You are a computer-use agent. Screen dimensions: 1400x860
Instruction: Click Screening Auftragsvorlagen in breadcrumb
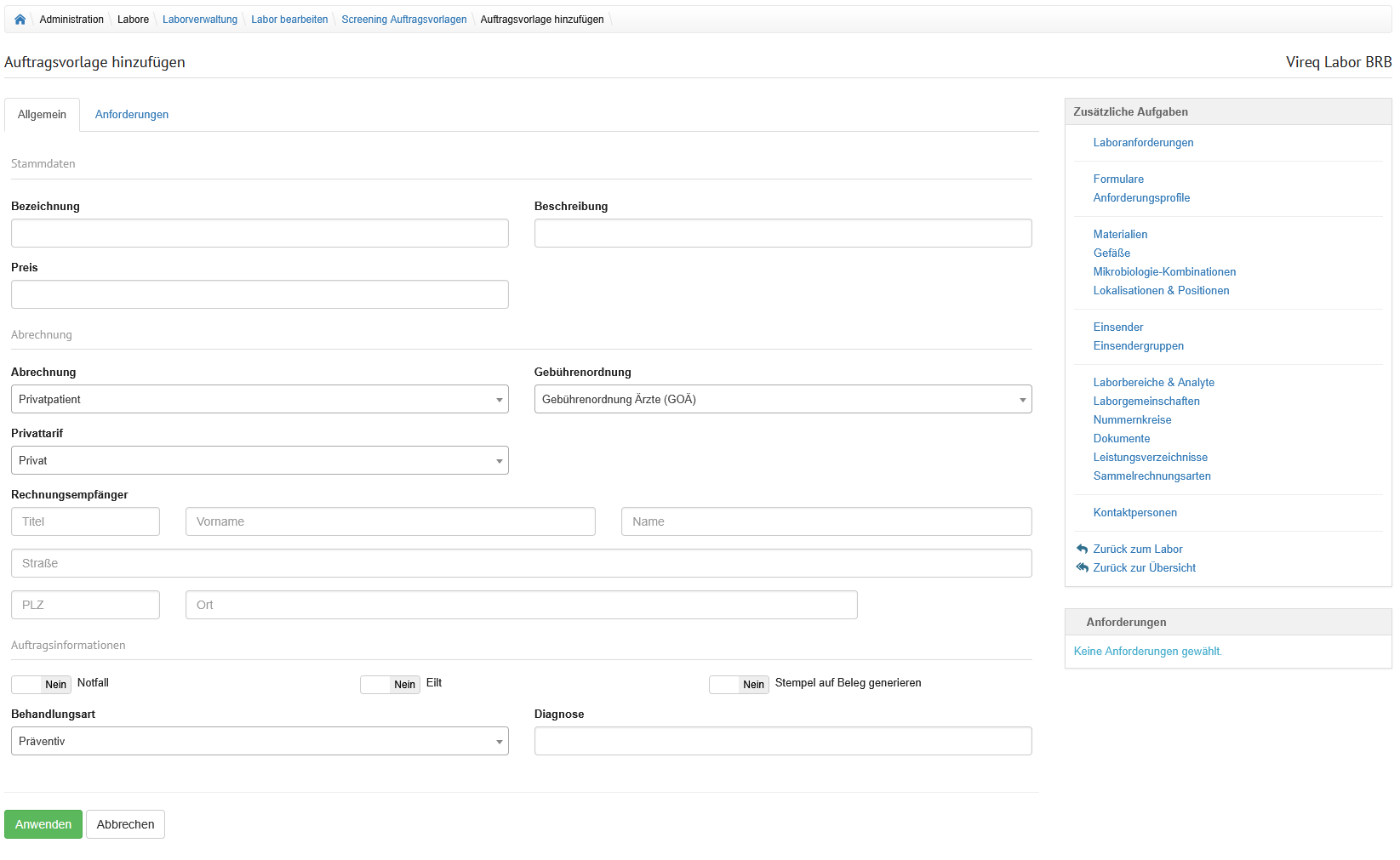403,20
